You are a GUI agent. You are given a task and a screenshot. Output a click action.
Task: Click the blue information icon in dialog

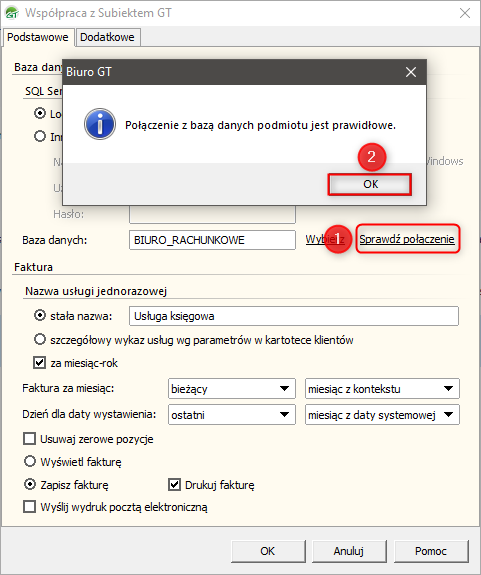100,124
